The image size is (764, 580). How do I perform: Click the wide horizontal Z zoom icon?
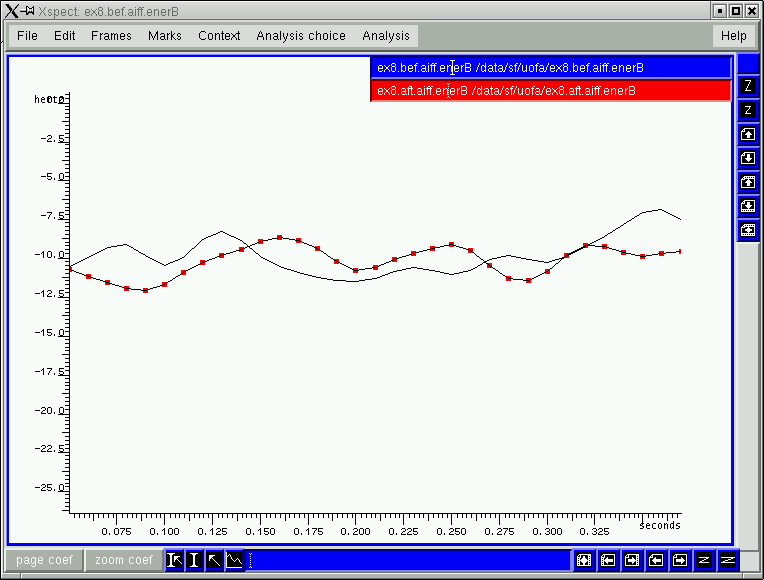(727, 561)
